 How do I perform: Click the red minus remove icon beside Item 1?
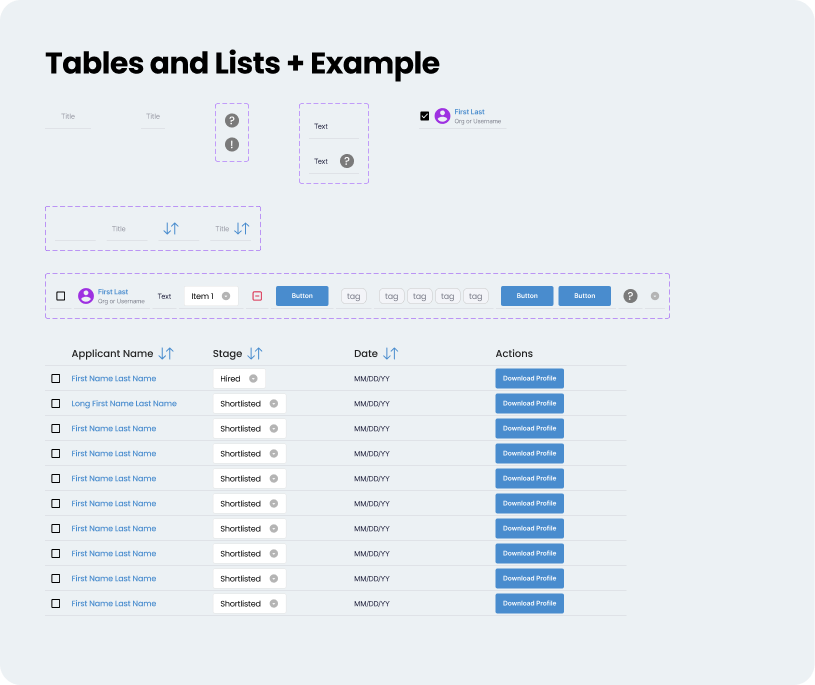pos(258,295)
